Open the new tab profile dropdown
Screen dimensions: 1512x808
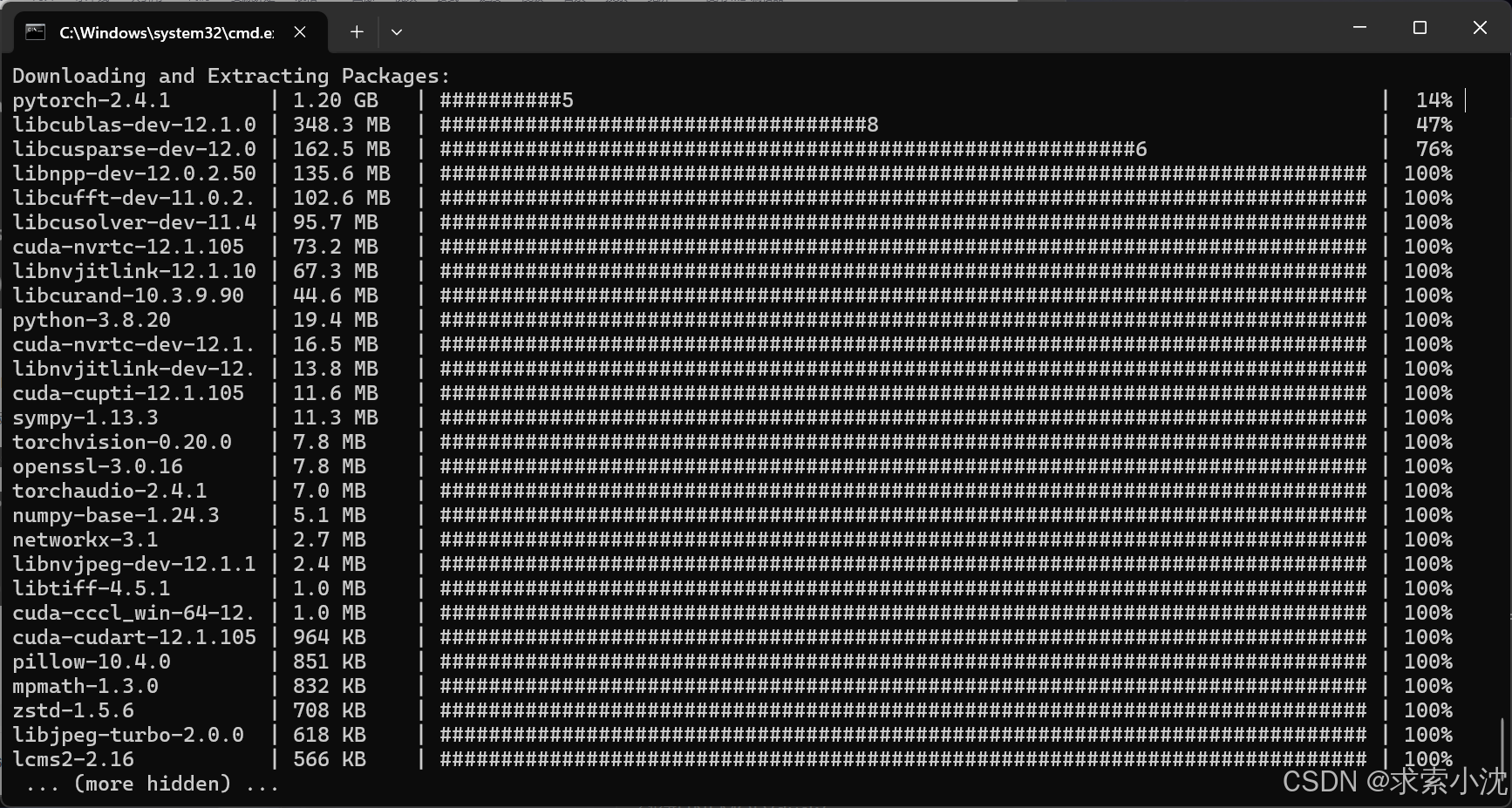tap(397, 32)
